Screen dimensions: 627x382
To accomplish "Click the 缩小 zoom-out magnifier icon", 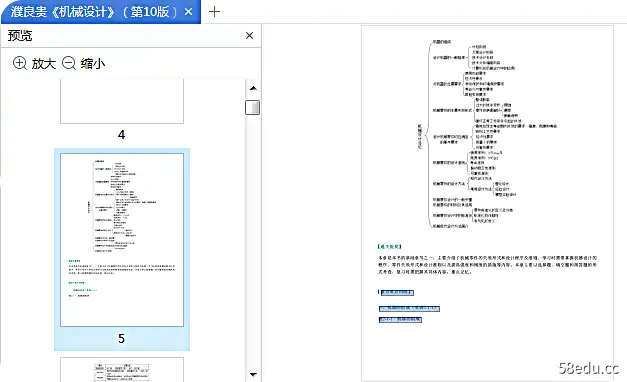I will tap(69, 63).
